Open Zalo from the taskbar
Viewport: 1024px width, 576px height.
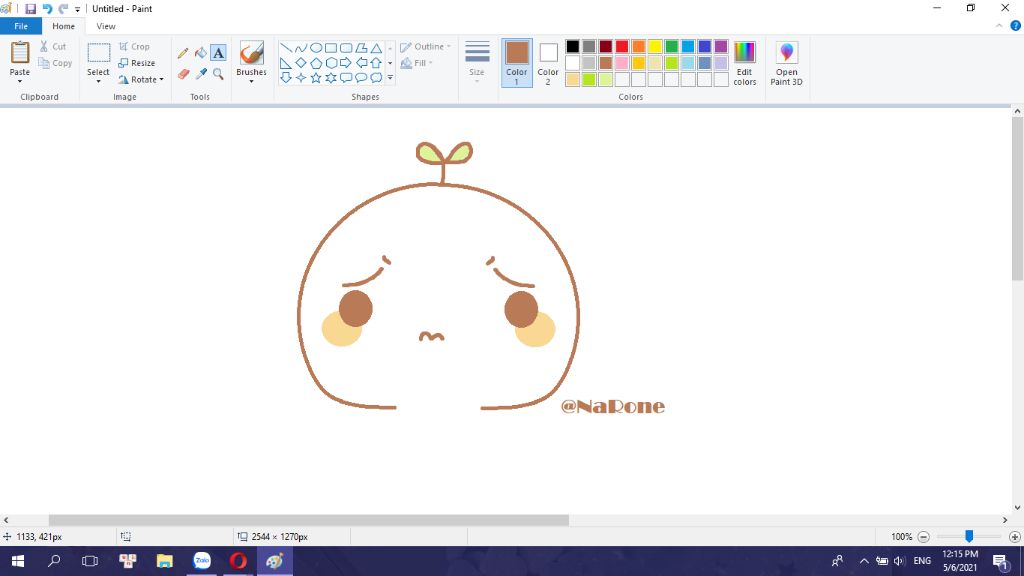202,561
